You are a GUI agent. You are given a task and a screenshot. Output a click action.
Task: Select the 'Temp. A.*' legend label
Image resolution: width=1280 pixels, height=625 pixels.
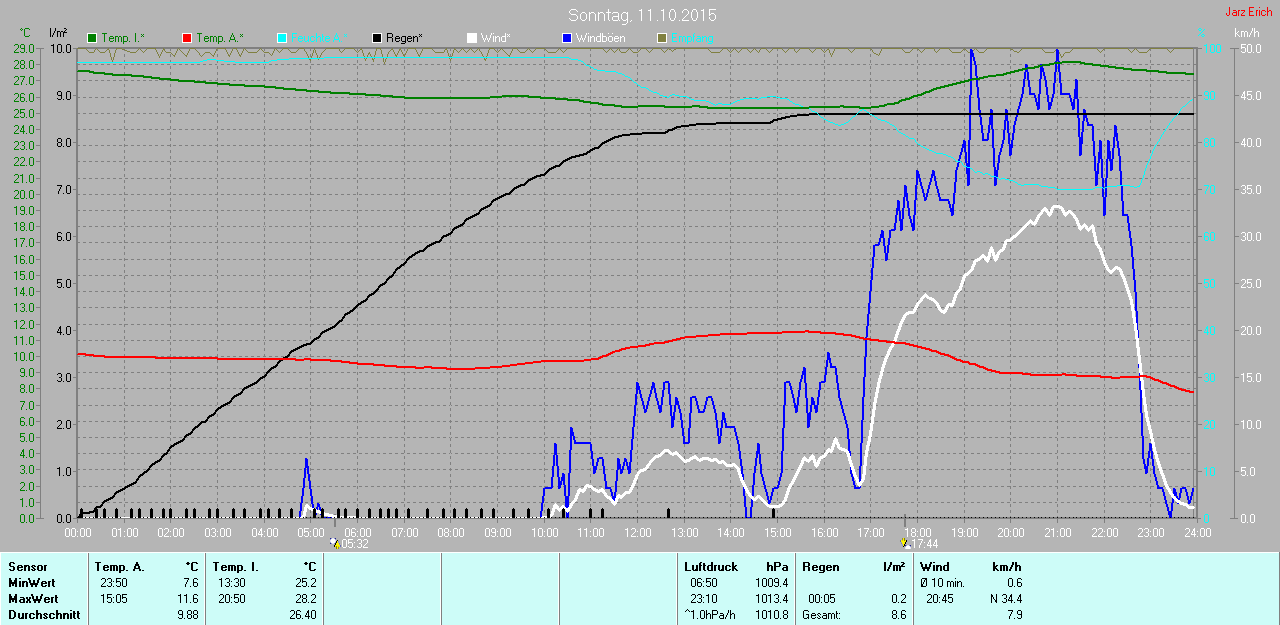(x=219, y=38)
